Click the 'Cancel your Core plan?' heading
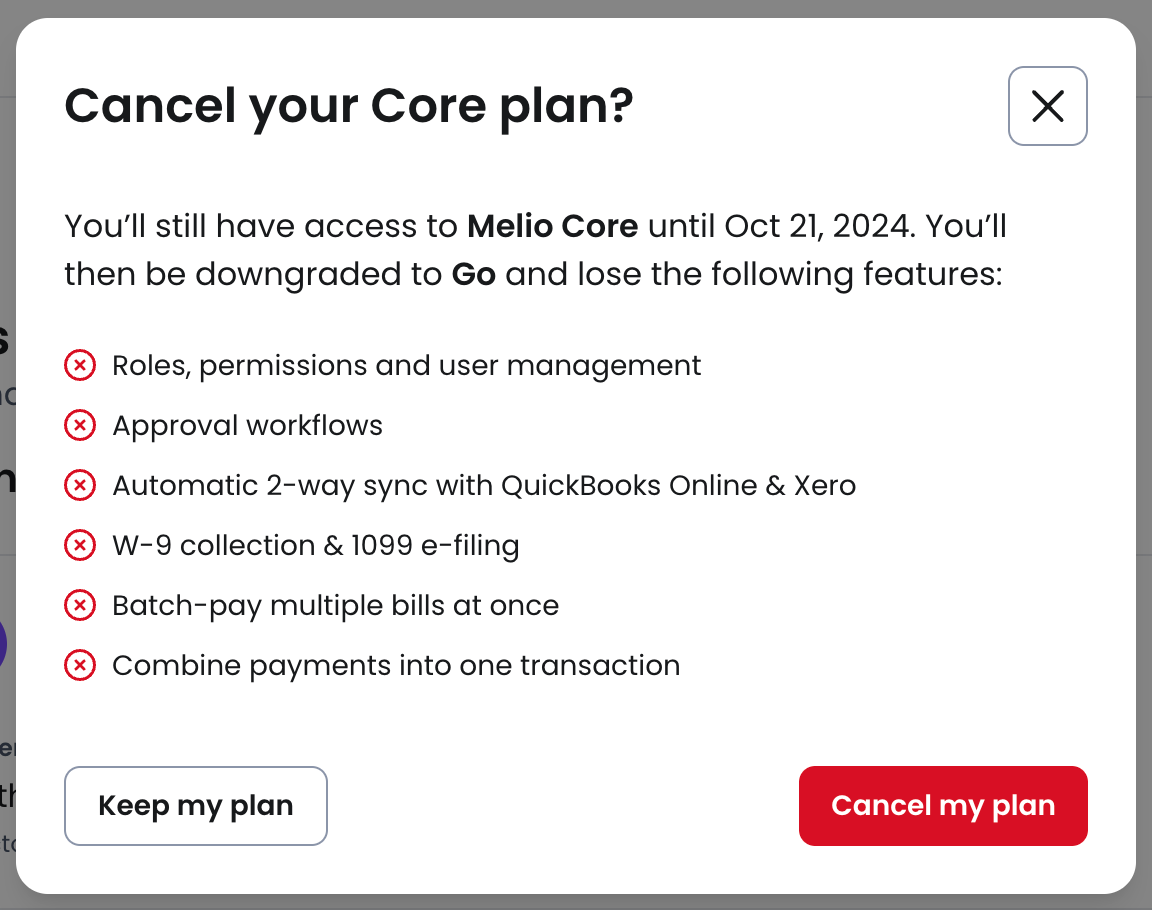This screenshot has width=1152, height=910. (349, 106)
